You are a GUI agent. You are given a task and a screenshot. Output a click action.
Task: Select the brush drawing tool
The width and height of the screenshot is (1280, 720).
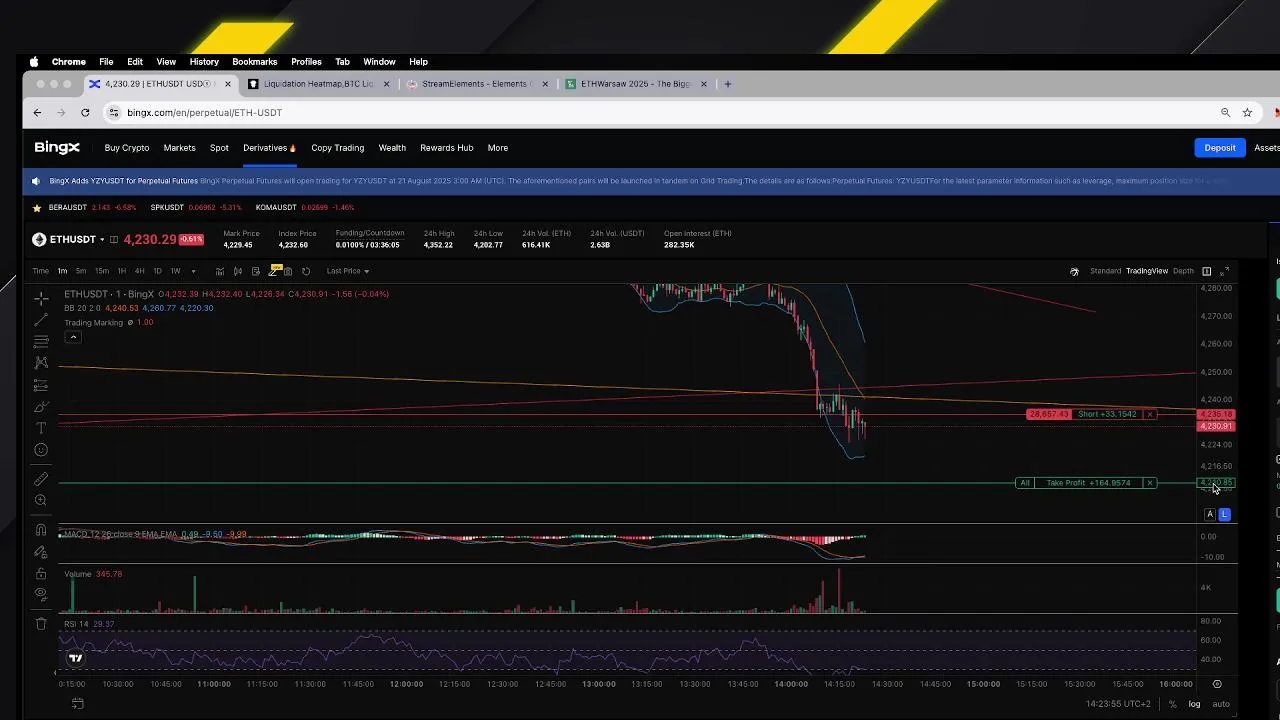click(x=41, y=407)
